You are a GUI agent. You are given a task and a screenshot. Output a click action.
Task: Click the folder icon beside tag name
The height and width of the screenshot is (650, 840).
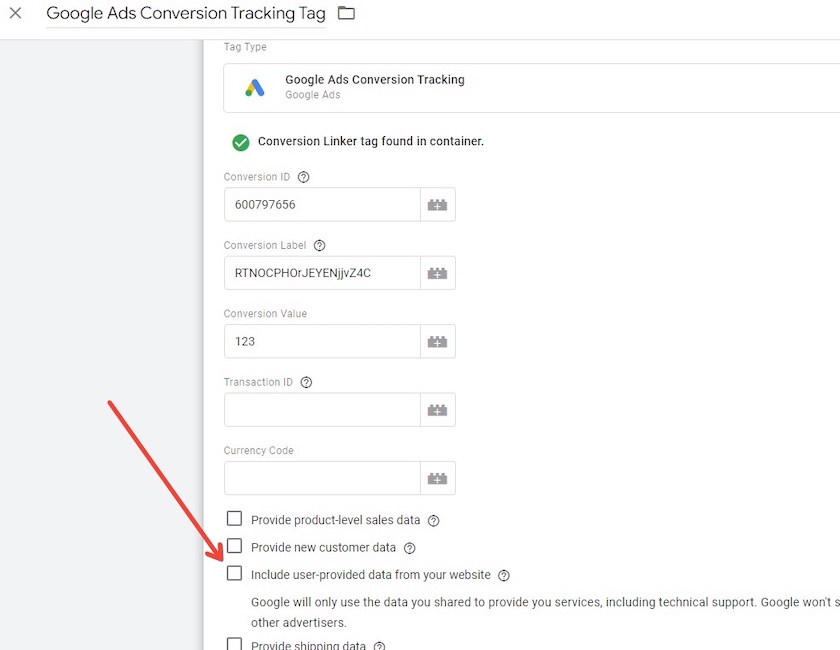[346, 14]
